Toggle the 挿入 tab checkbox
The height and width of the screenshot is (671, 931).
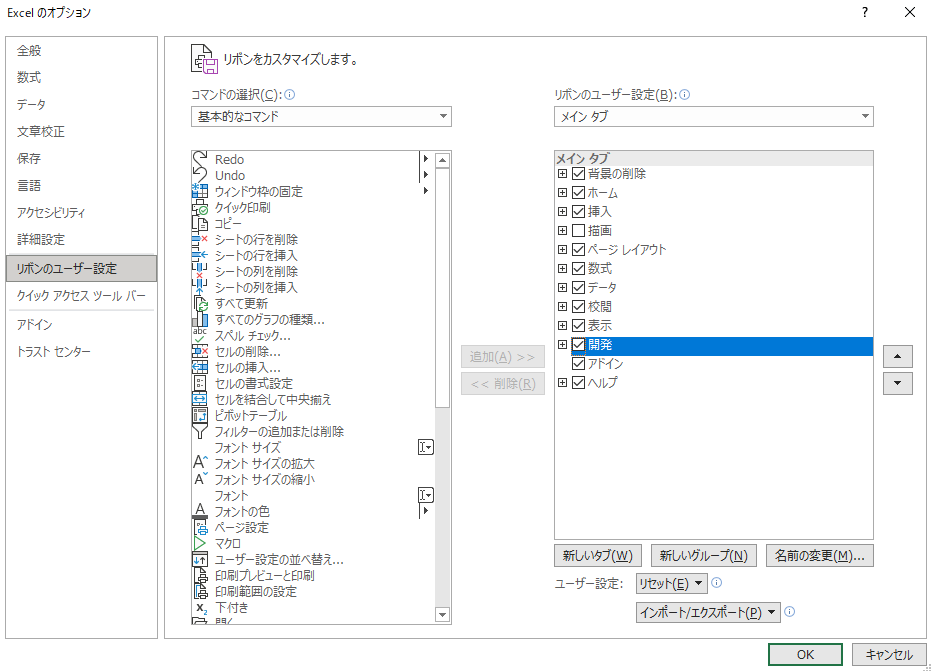point(578,211)
